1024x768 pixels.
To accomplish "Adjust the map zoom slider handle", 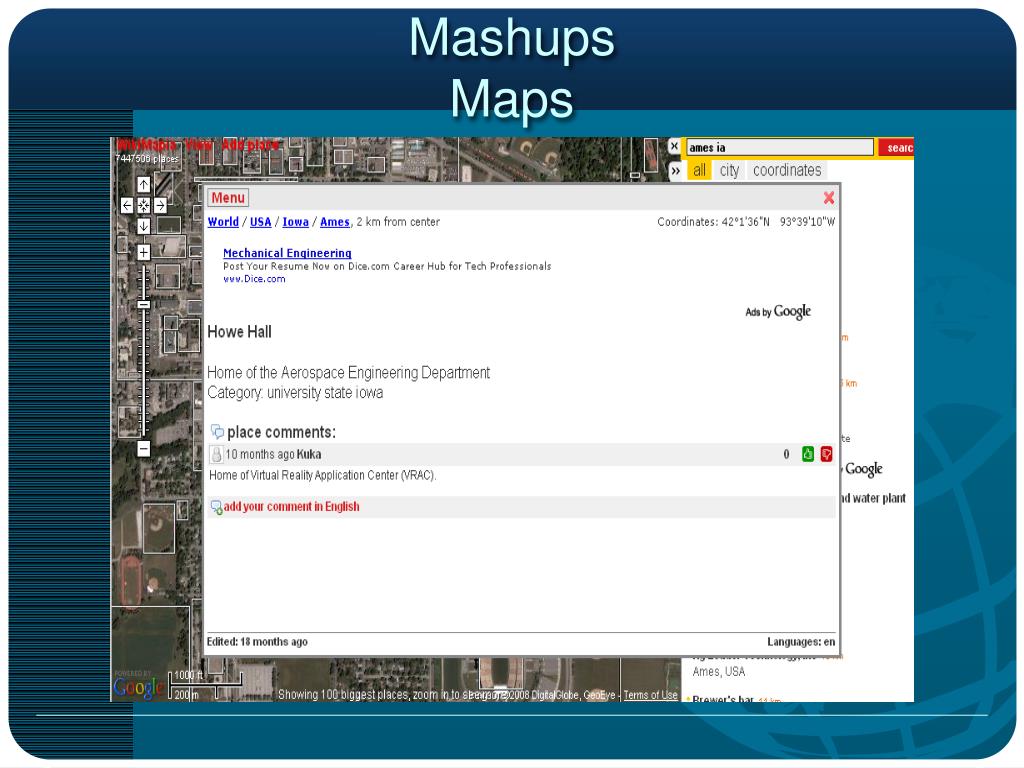I will tap(144, 304).
